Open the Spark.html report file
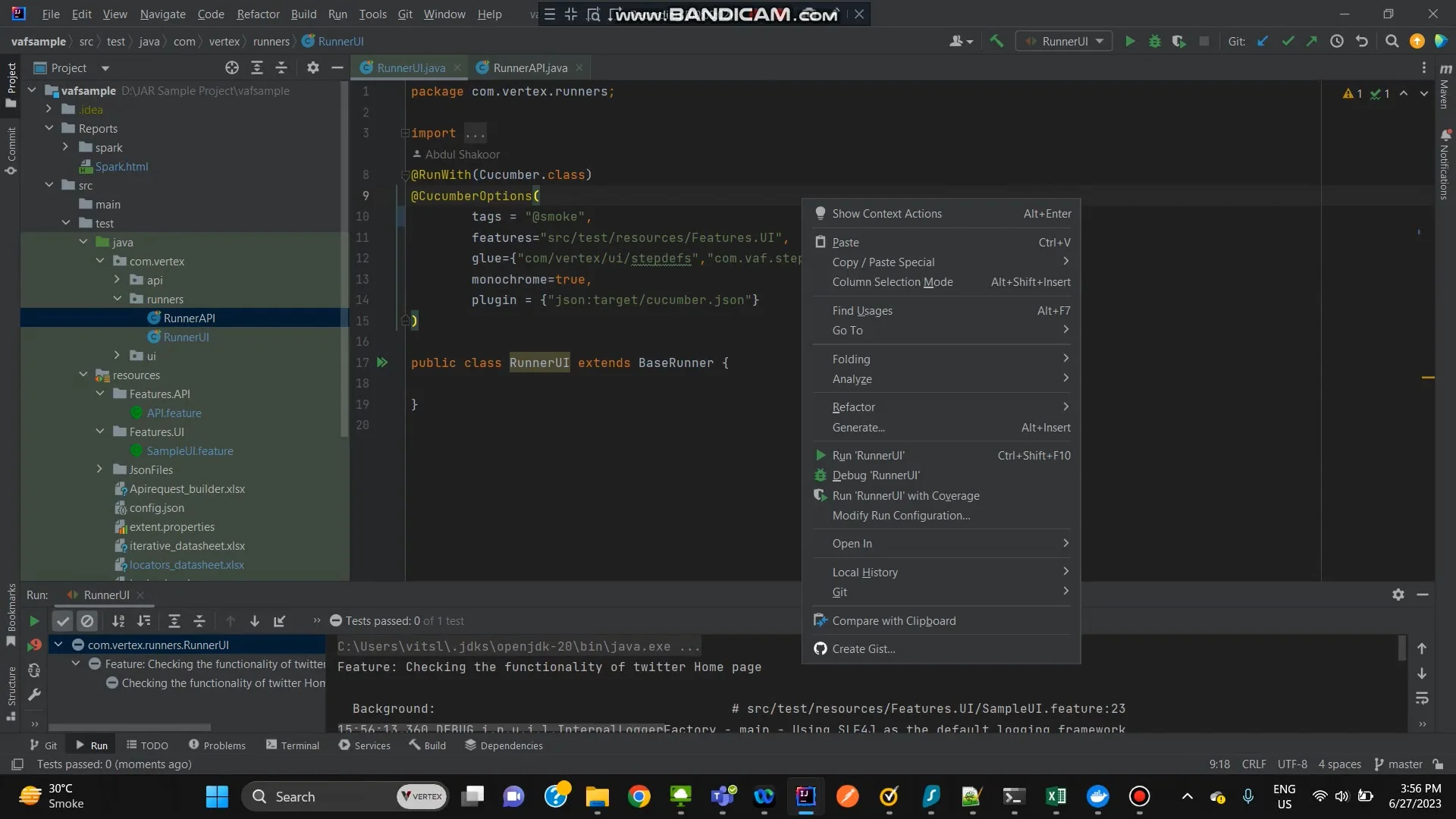The width and height of the screenshot is (1456, 819). (121, 166)
